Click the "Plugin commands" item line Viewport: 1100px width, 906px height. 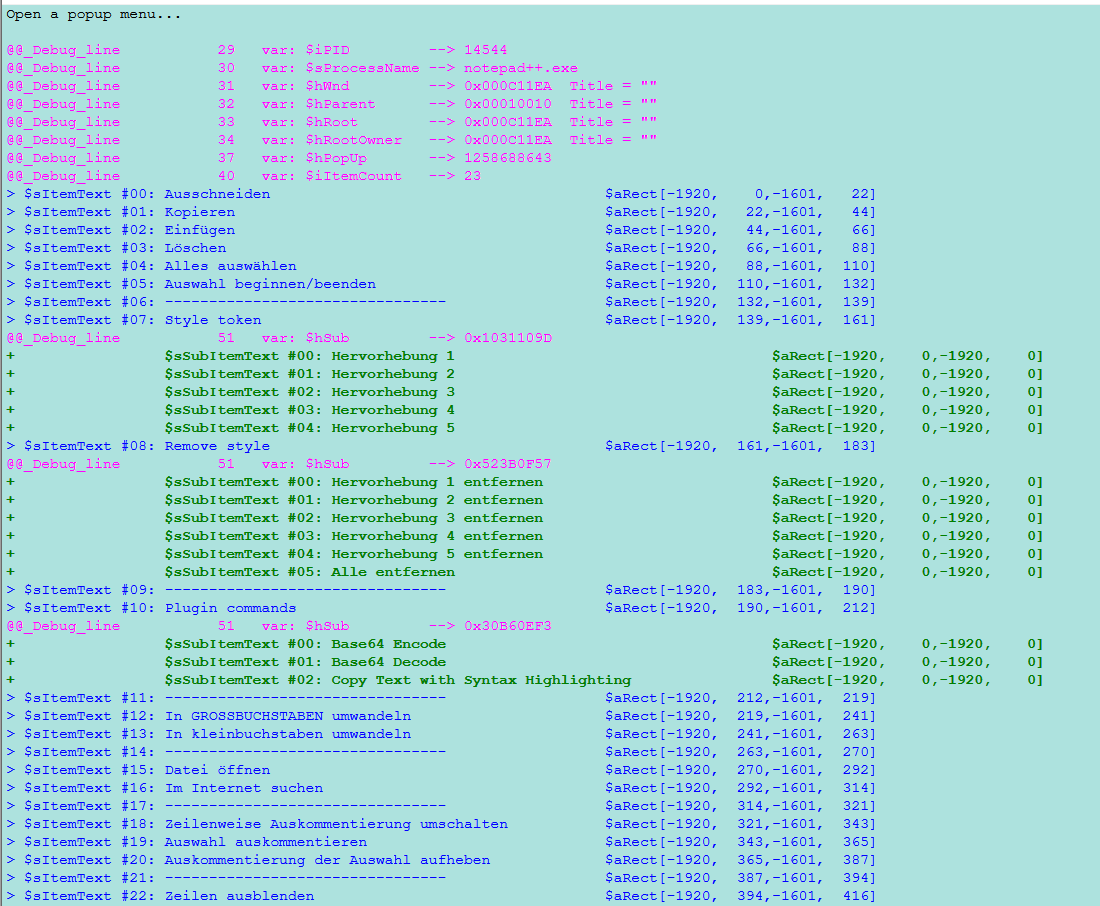[230, 608]
